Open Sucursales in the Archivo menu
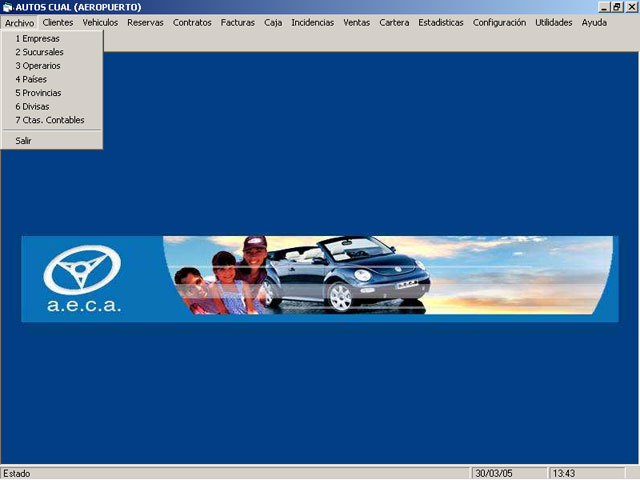Screen dimensions: 640x480 40,52
